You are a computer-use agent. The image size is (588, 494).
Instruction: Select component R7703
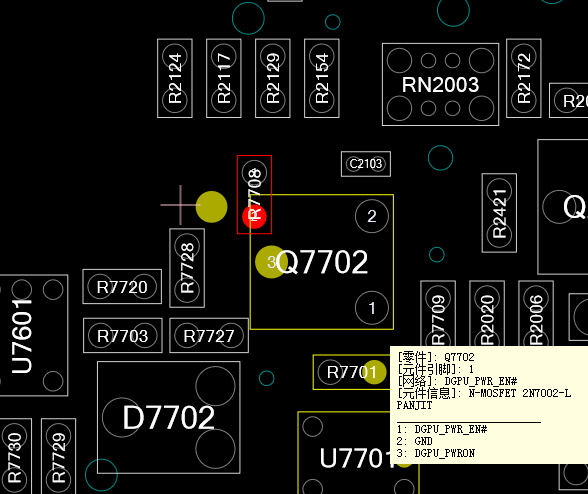(x=123, y=335)
